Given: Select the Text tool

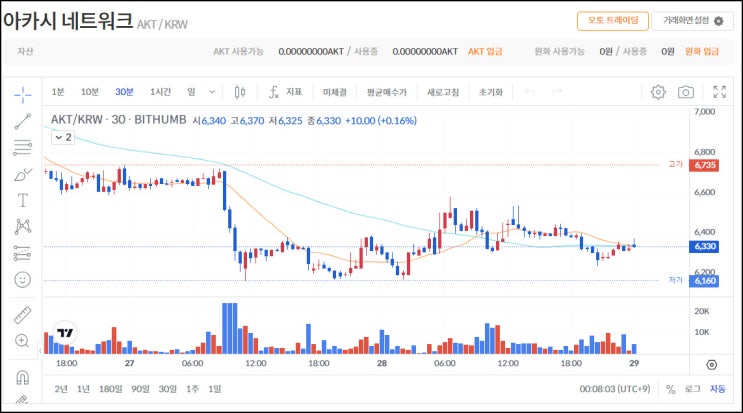Looking at the screenshot, I should click(x=22, y=200).
